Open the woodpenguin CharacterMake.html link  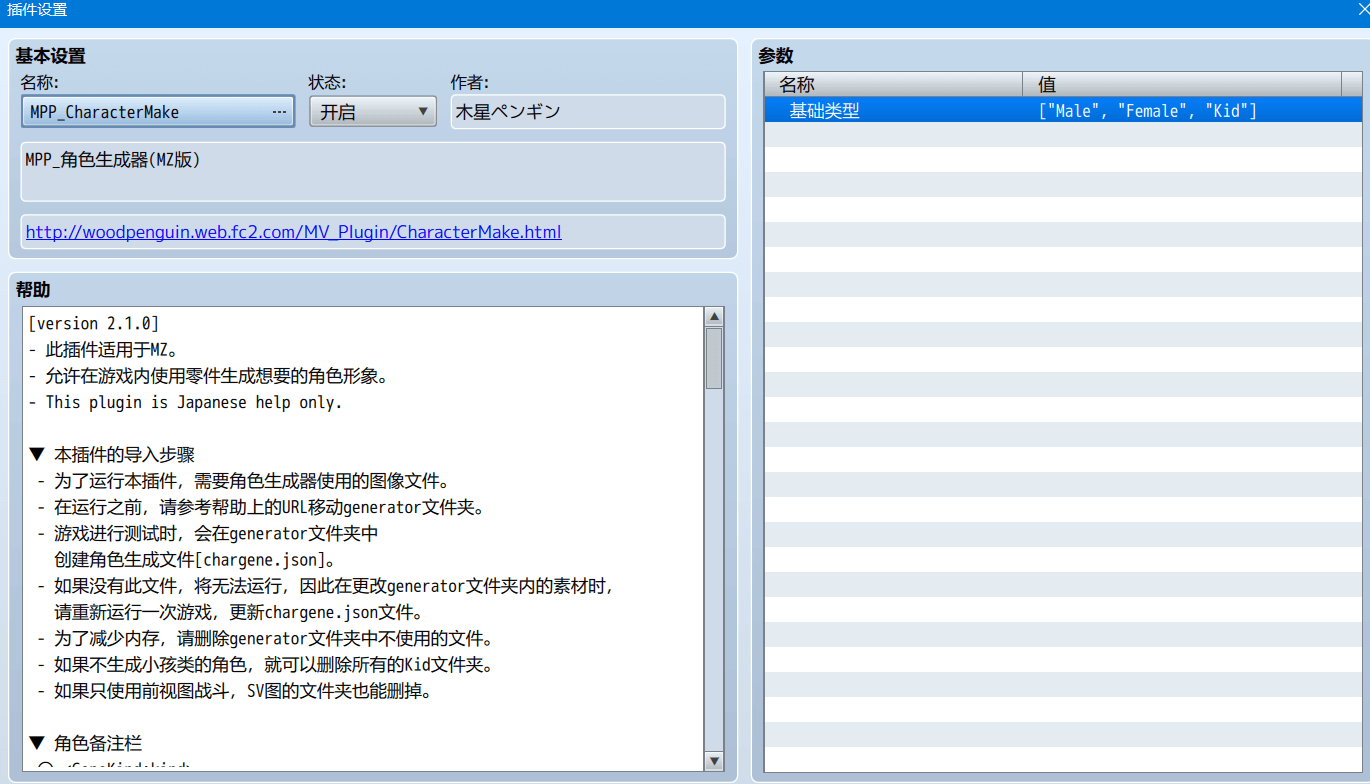293,232
